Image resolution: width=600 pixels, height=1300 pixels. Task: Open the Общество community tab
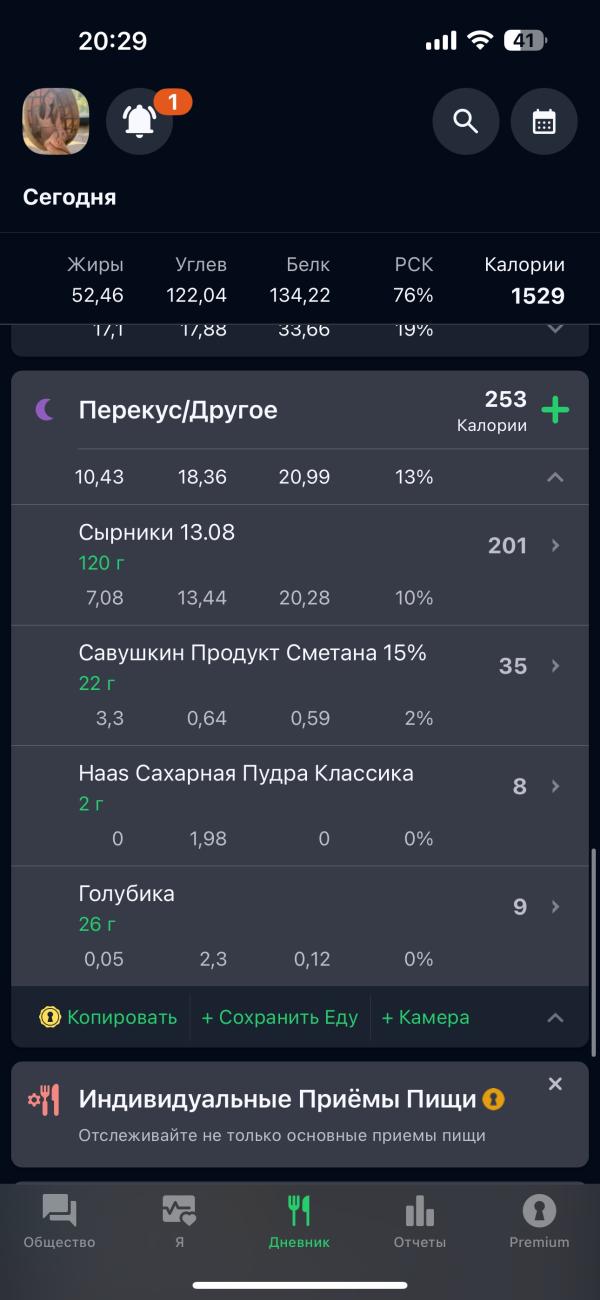59,1222
